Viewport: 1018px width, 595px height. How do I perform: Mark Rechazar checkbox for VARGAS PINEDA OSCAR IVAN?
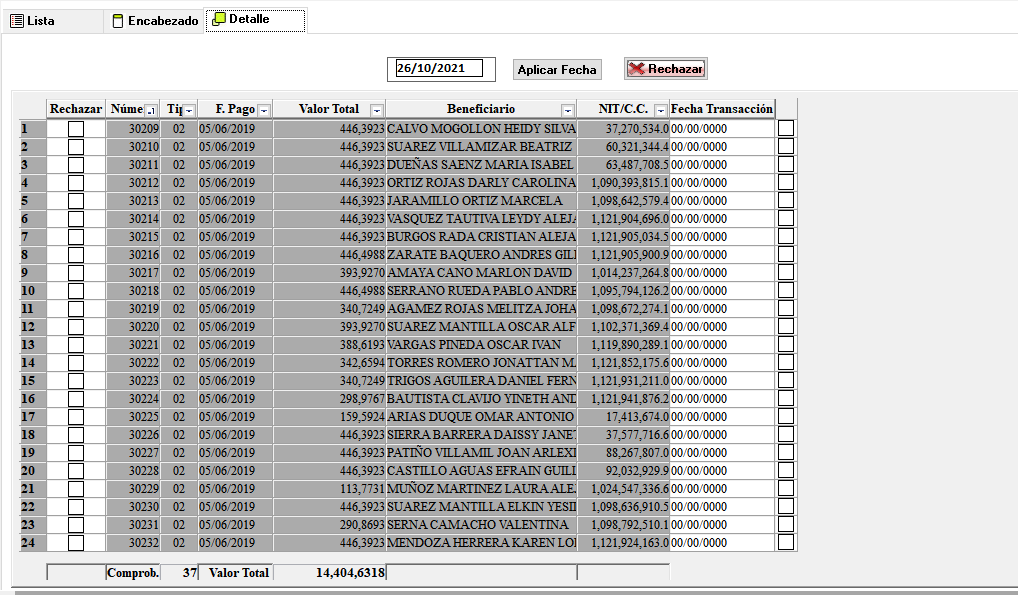tap(76, 345)
